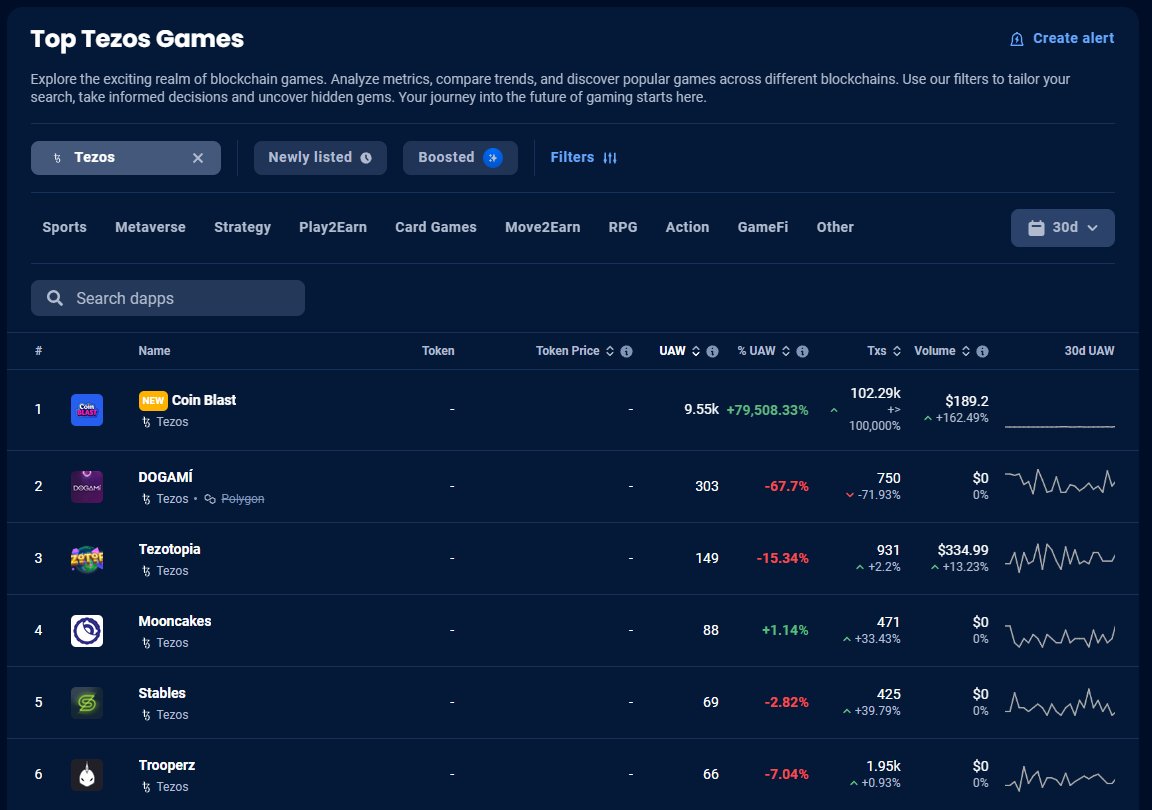Select the Play2Earn category tab
The image size is (1152, 810).
point(333,227)
